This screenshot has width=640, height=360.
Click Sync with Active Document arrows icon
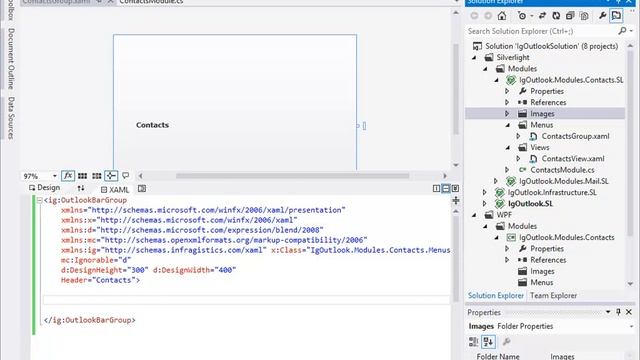[542, 16]
